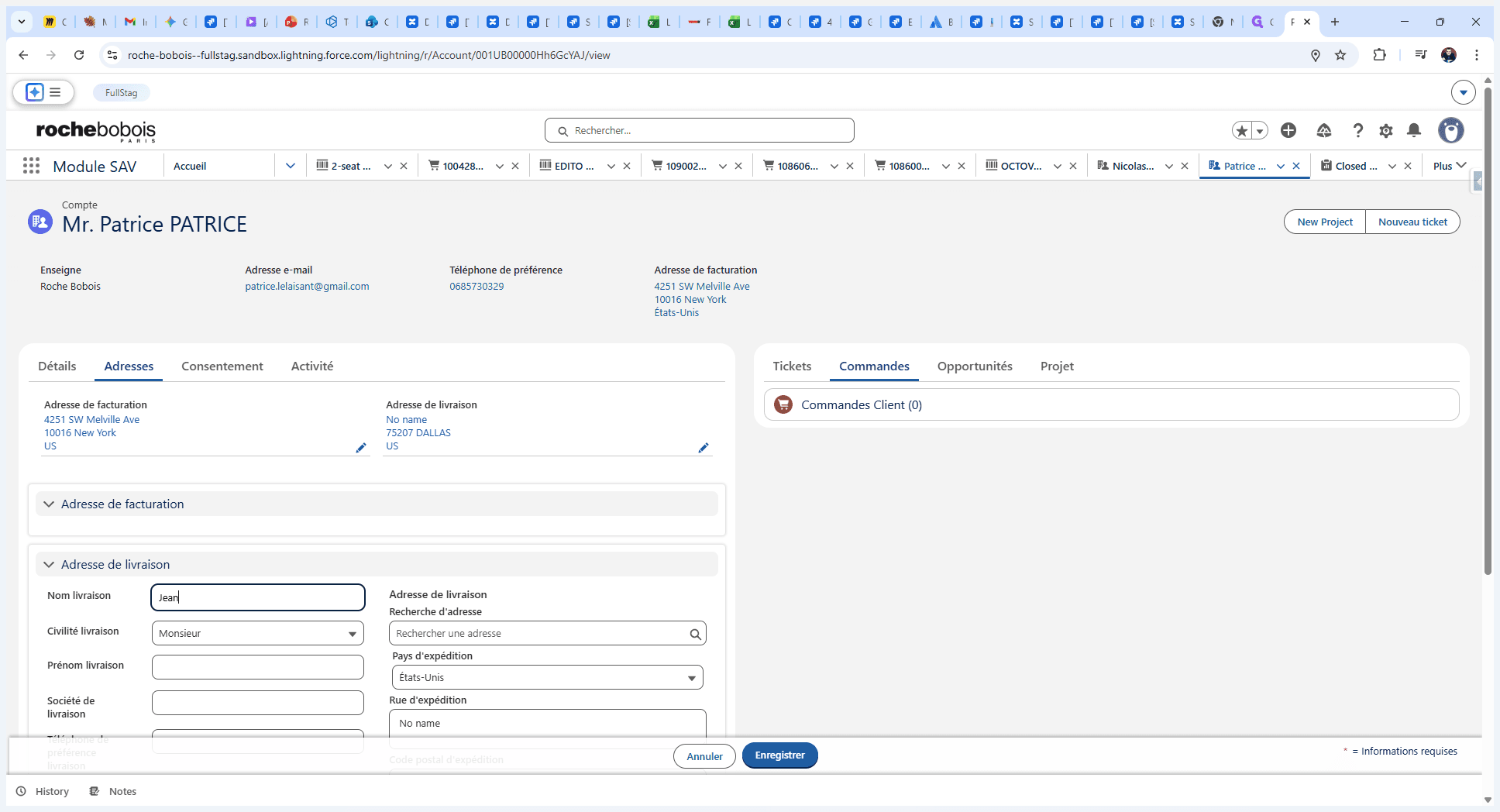Open the Notifications bell
1500x812 pixels.
tap(1414, 130)
